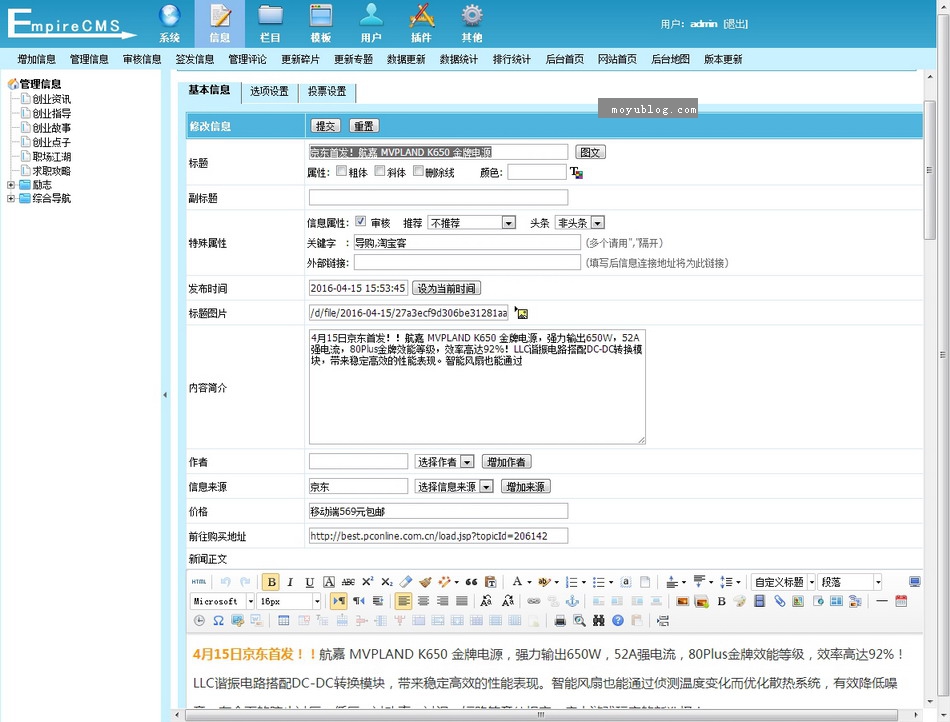950x722 pixels.
Task: Expand the 综合导航 tree folder
Action: click(x=11, y=199)
